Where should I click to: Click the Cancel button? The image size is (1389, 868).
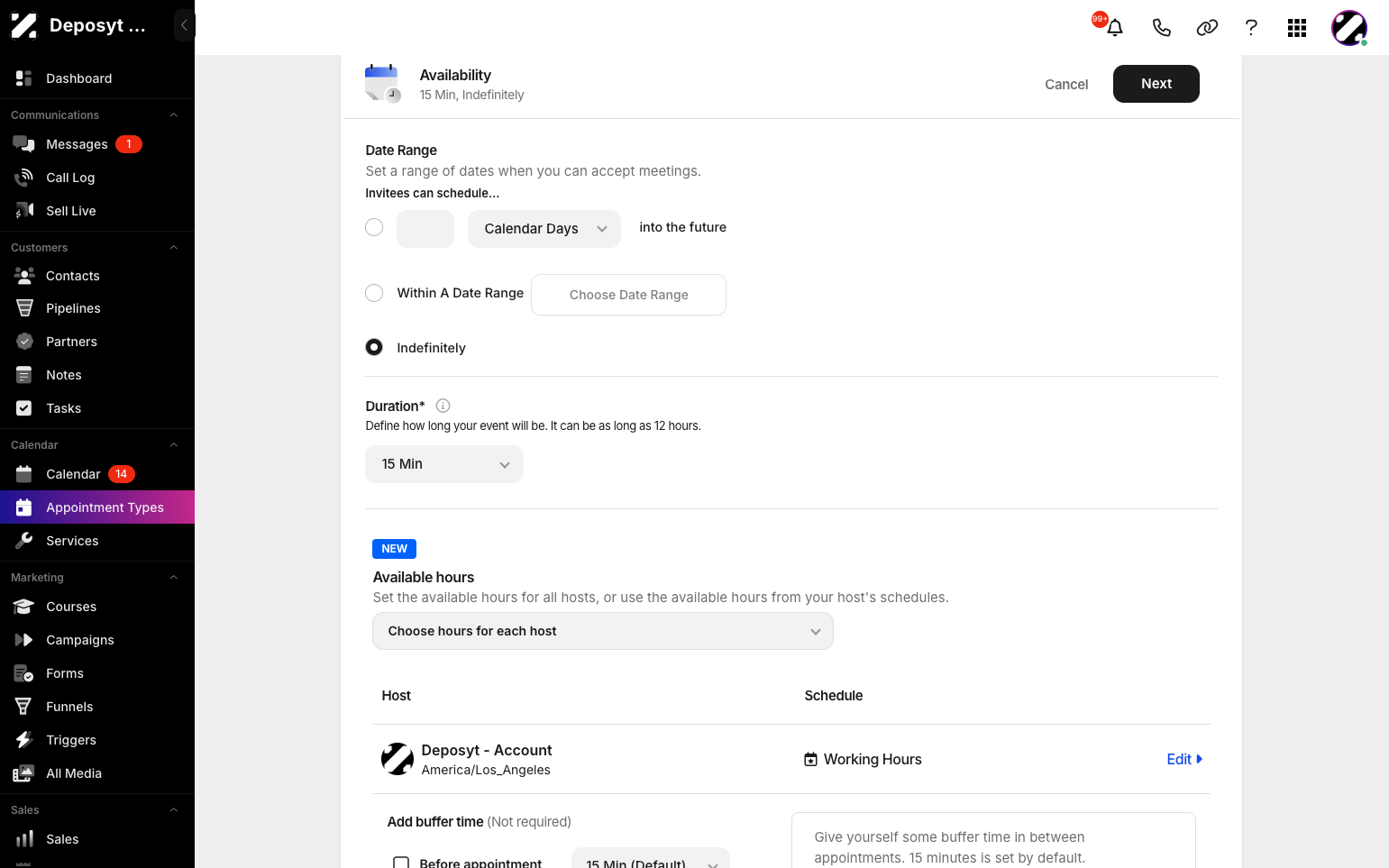click(x=1066, y=84)
